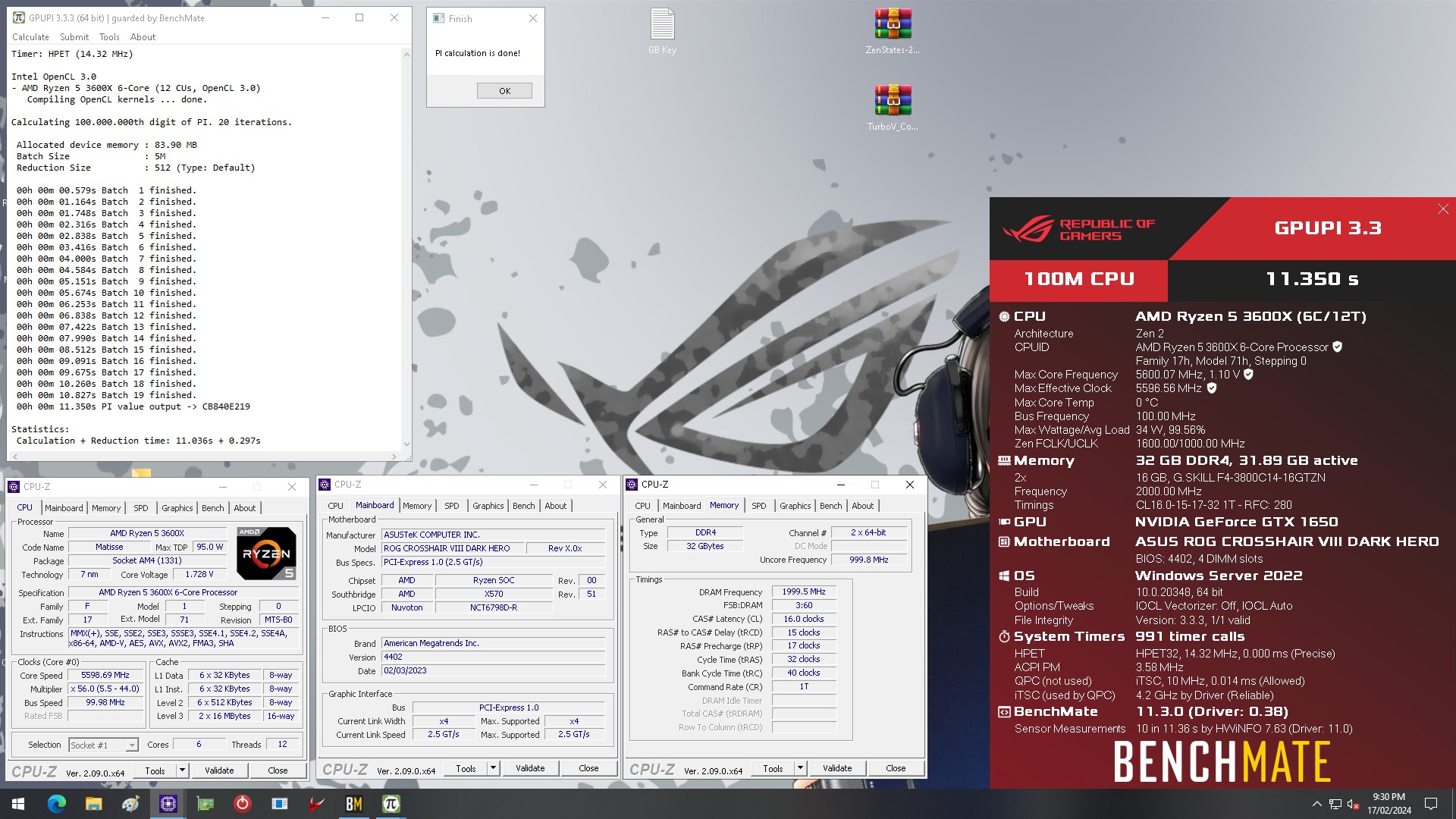Click the DRAM Frequency value 1999.5 MHz
1456x819 pixels.
coord(804,591)
